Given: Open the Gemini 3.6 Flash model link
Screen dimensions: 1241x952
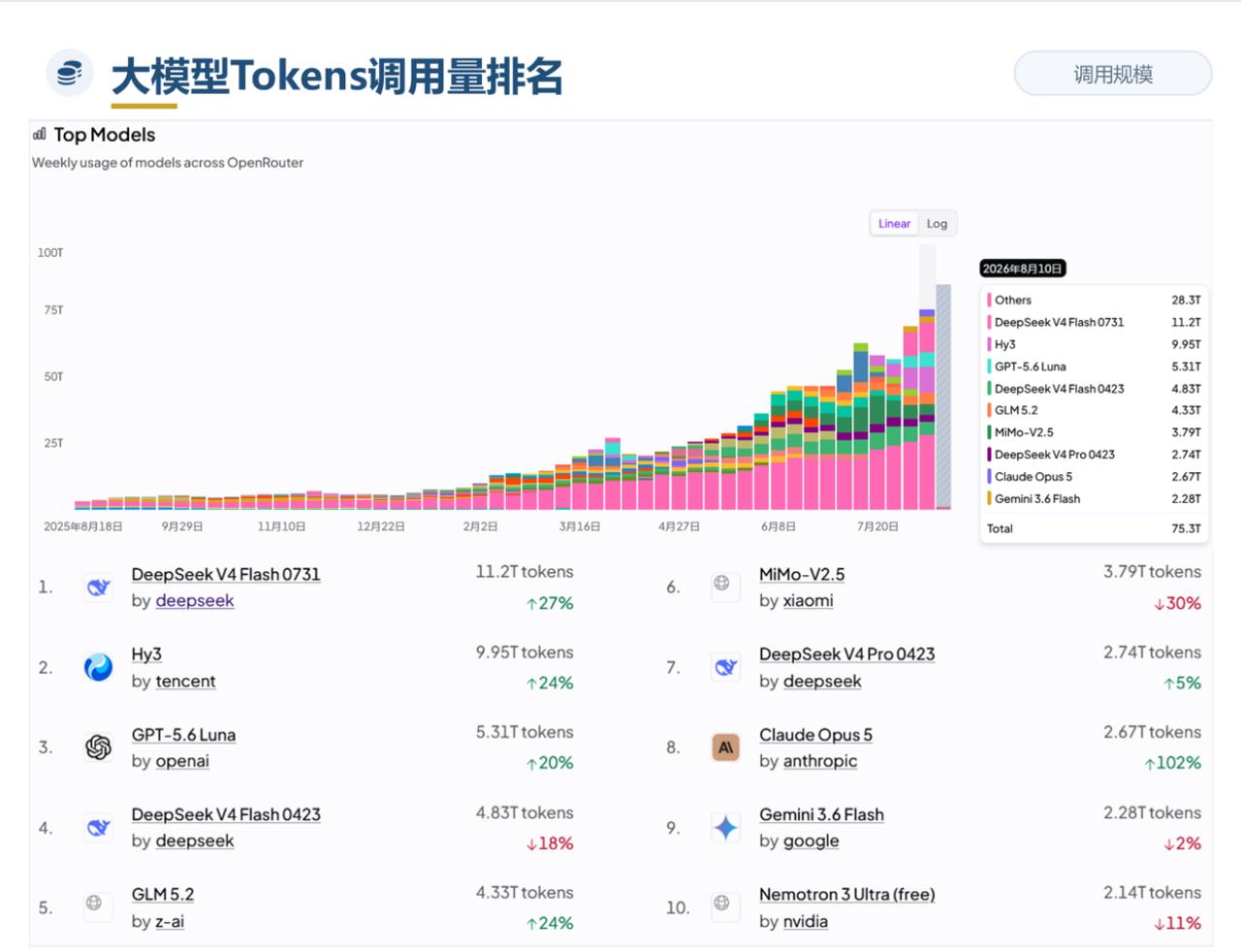Looking at the screenshot, I should pos(821,814).
